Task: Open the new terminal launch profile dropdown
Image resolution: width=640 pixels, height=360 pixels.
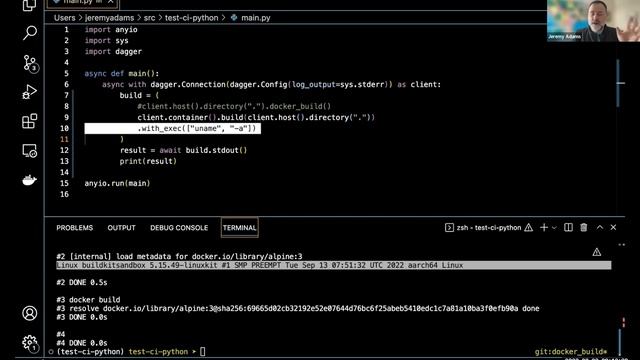Action: click(554, 228)
